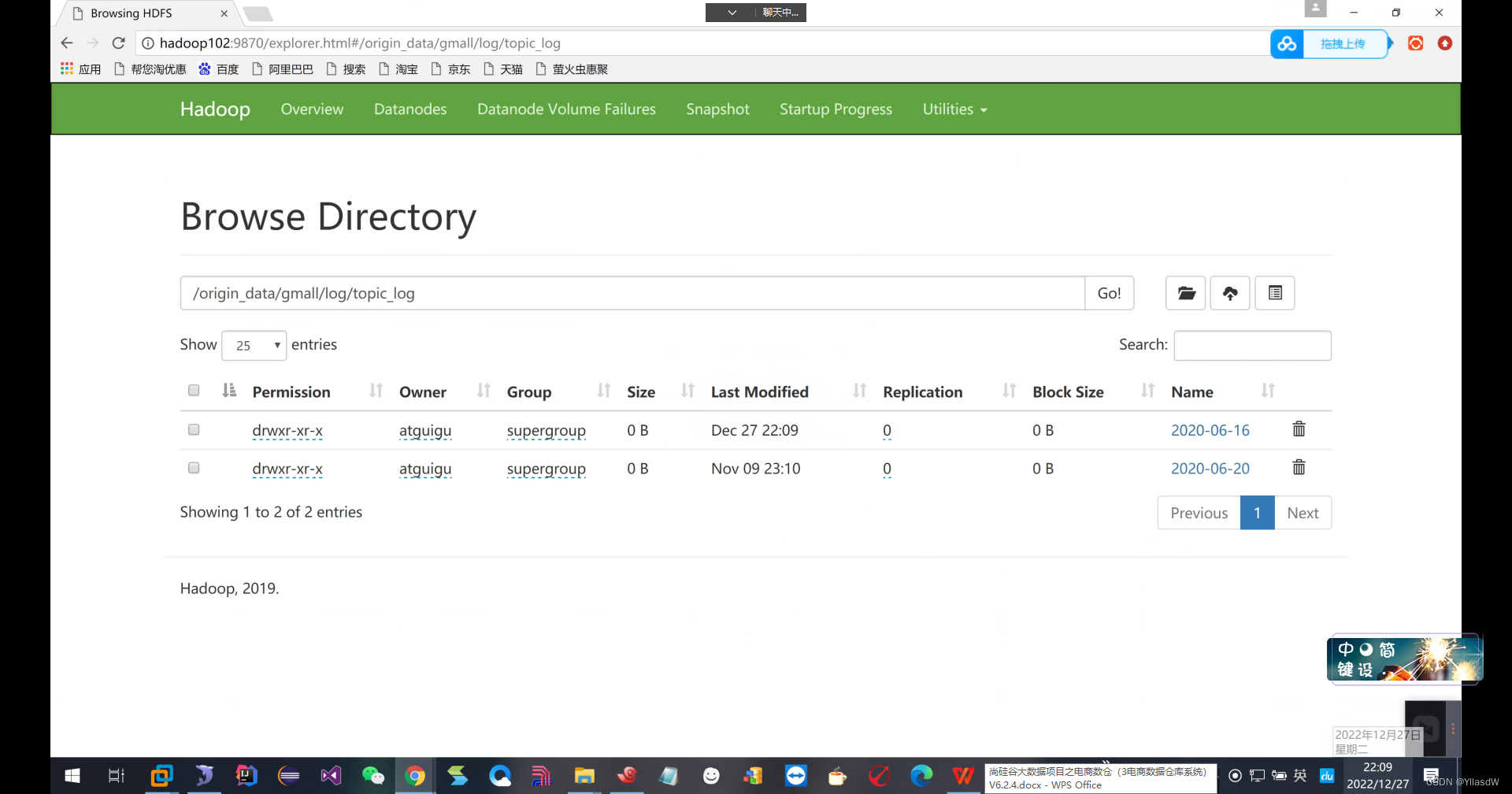This screenshot has height=794, width=1512.
Task: Reload the page with browser refresh icon
Action: point(119,43)
